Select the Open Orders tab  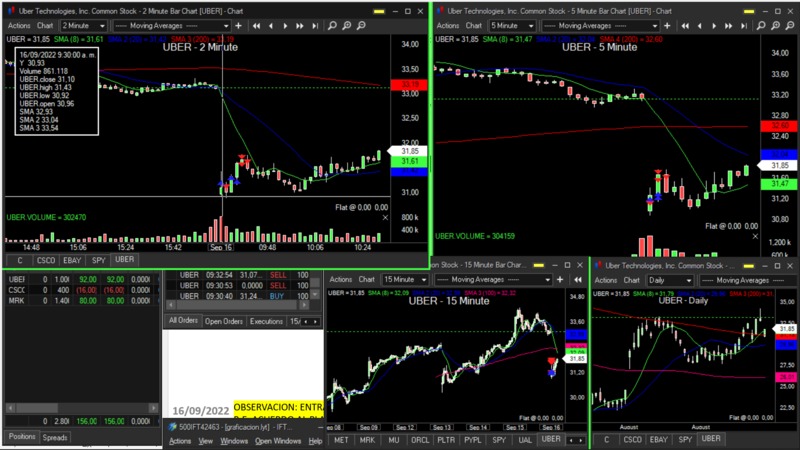[x=224, y=321]
